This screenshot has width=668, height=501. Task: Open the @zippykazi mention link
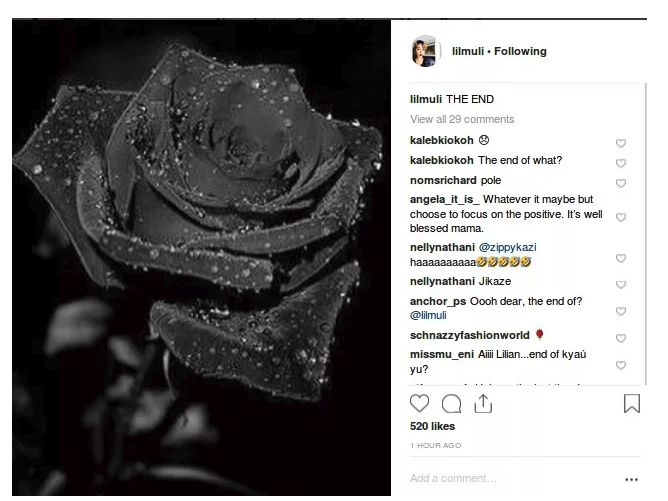click(x=507, y=247)
